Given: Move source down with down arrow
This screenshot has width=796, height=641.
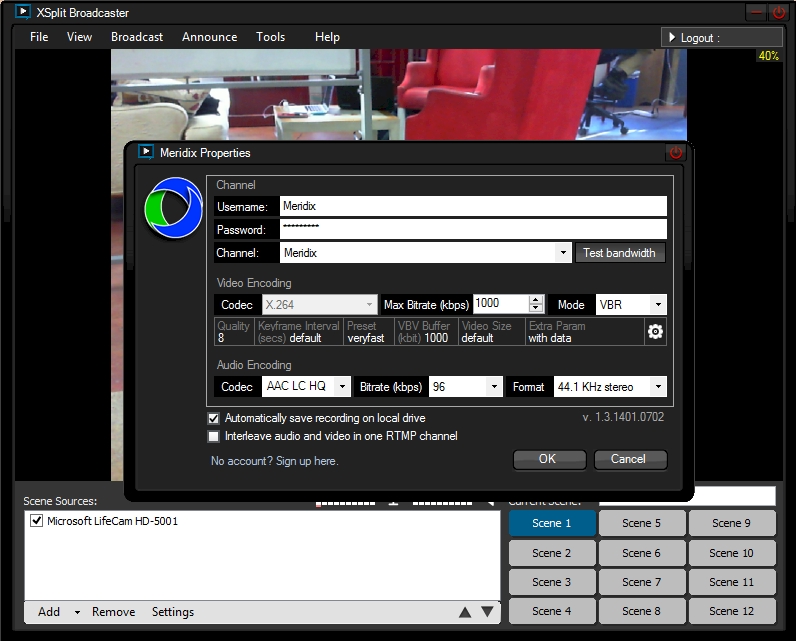Looking at the screenshot, I should tap(488, 612).
